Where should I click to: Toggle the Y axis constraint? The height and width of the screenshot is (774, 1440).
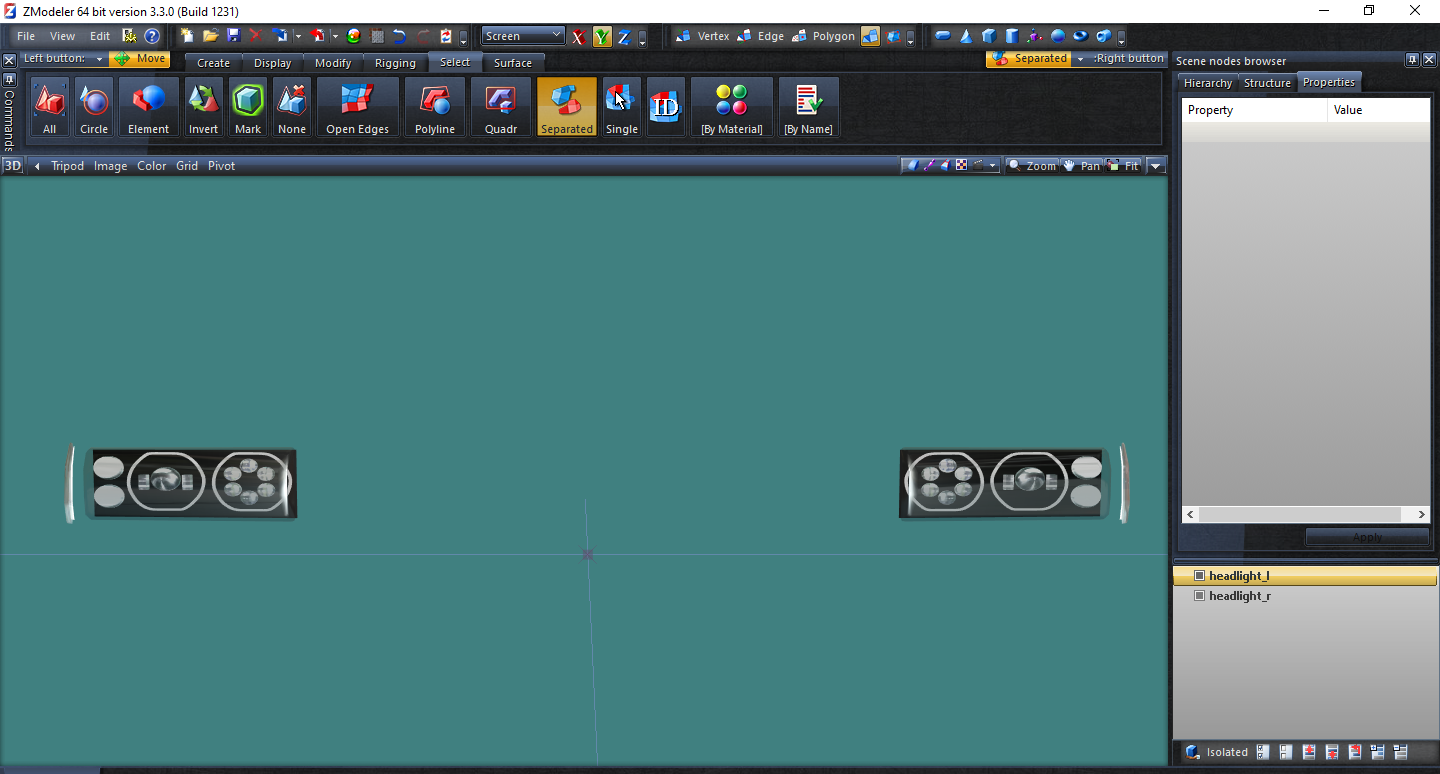[x=601, y=37]
